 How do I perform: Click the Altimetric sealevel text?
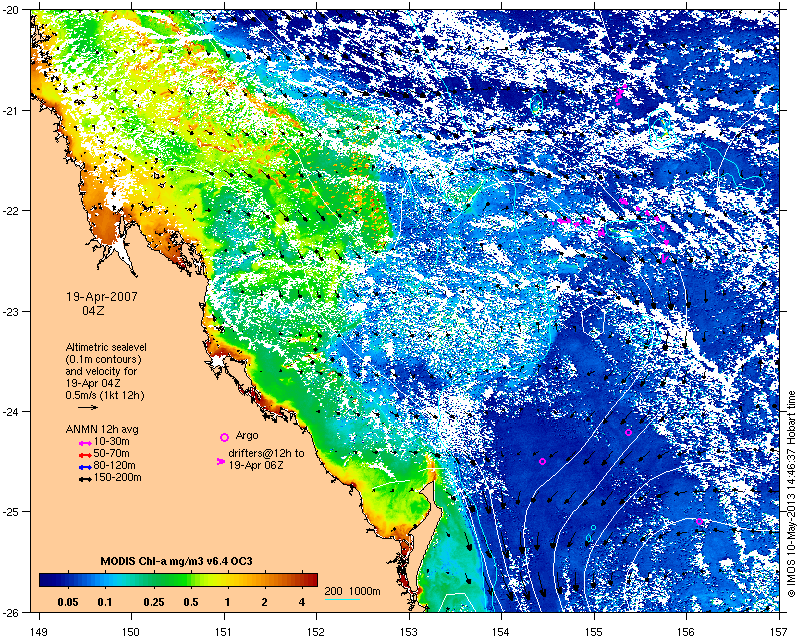pyautogui.click(x=106, y=347)
